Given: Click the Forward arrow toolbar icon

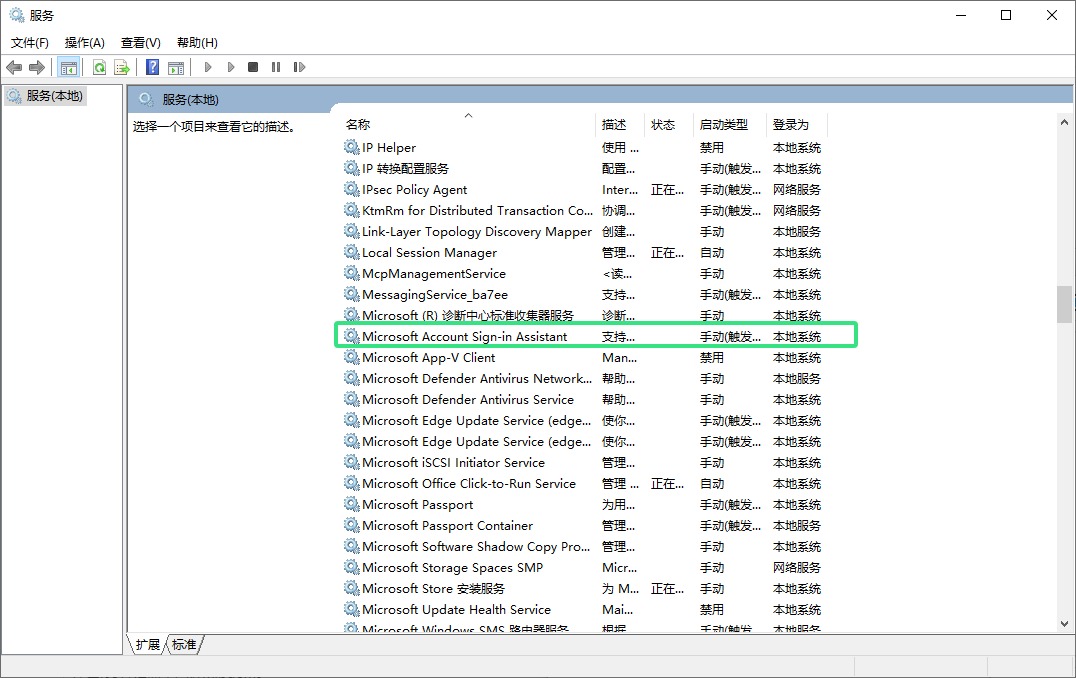Looking at the screenshot, I should [37, 67].
